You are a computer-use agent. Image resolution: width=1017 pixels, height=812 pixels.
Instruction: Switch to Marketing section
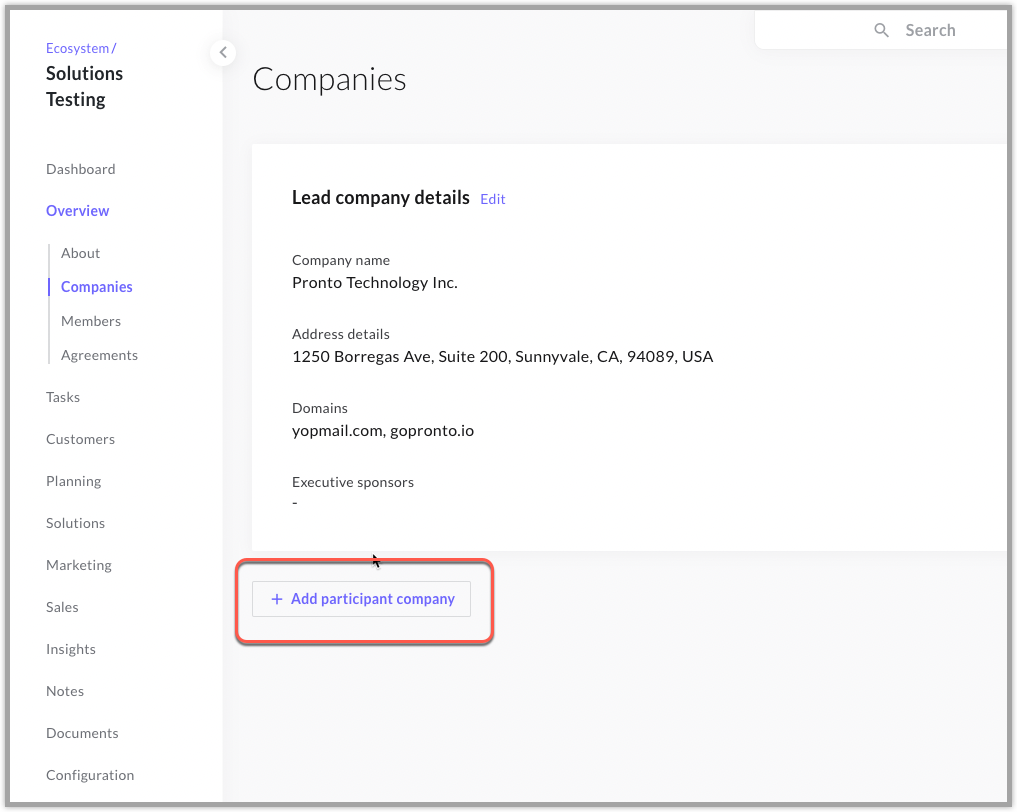coord(78,566)
